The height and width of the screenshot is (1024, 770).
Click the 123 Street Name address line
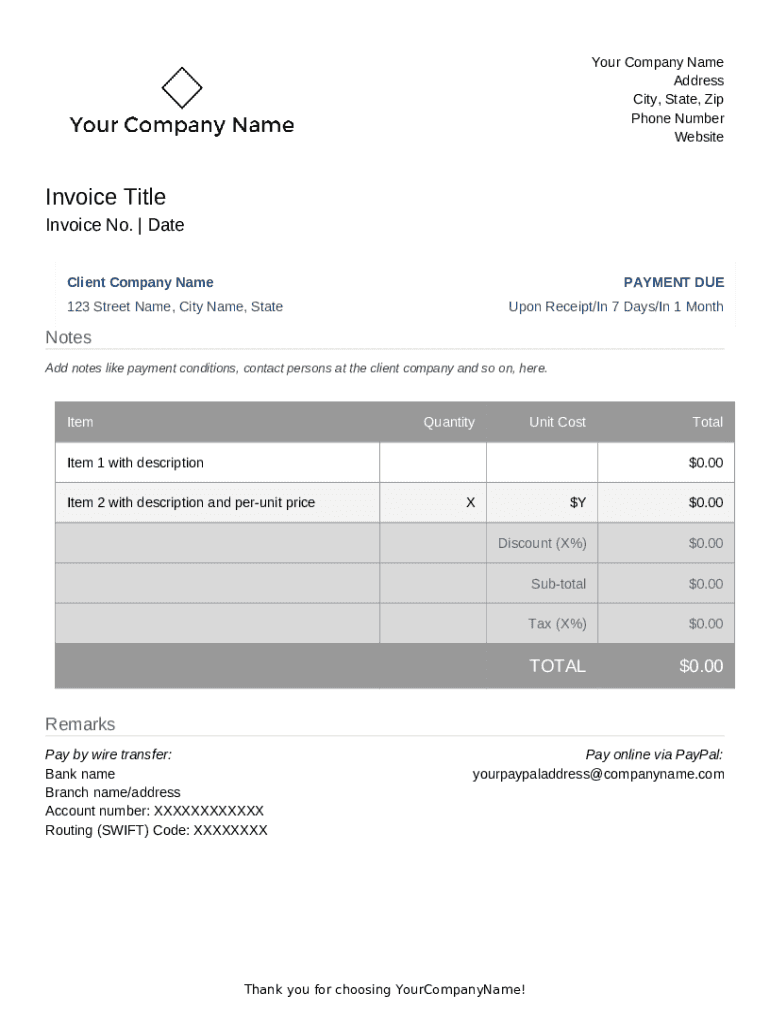(175, 307)
